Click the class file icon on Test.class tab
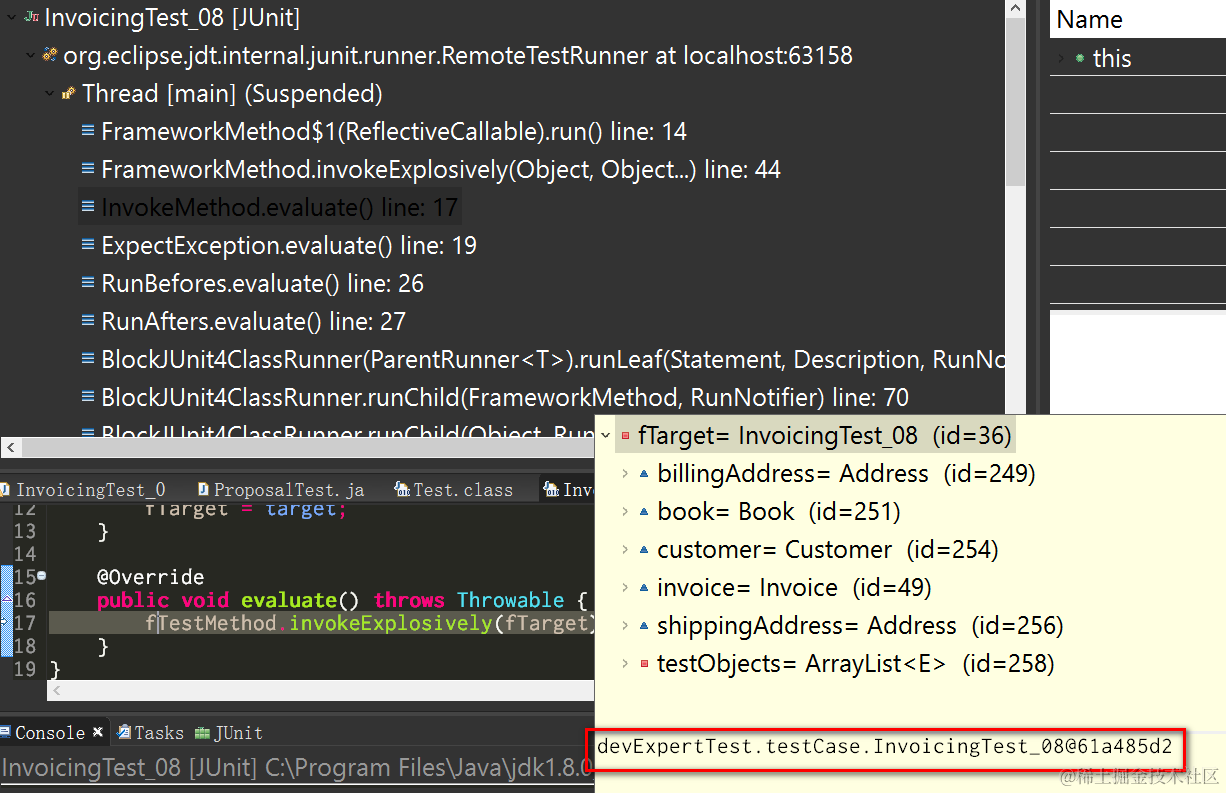The height and width of the screenshot is (793, 1226). 402,489
